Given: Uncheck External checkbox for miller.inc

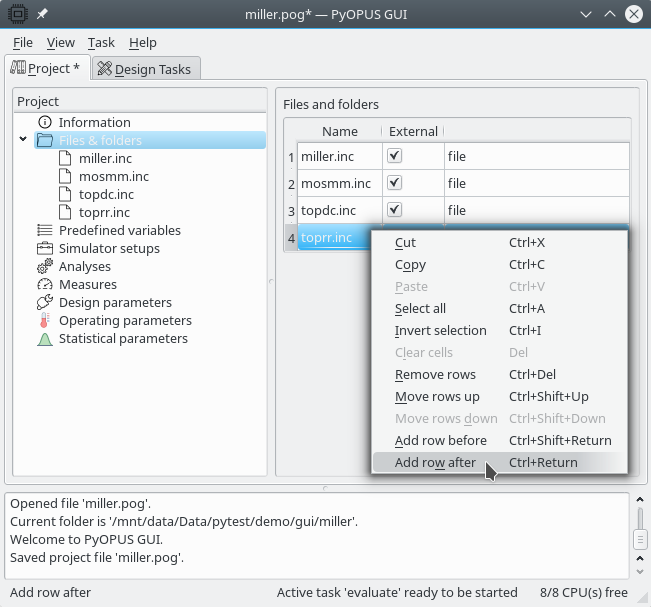Looking at the screenshot, I should point(394,156).
